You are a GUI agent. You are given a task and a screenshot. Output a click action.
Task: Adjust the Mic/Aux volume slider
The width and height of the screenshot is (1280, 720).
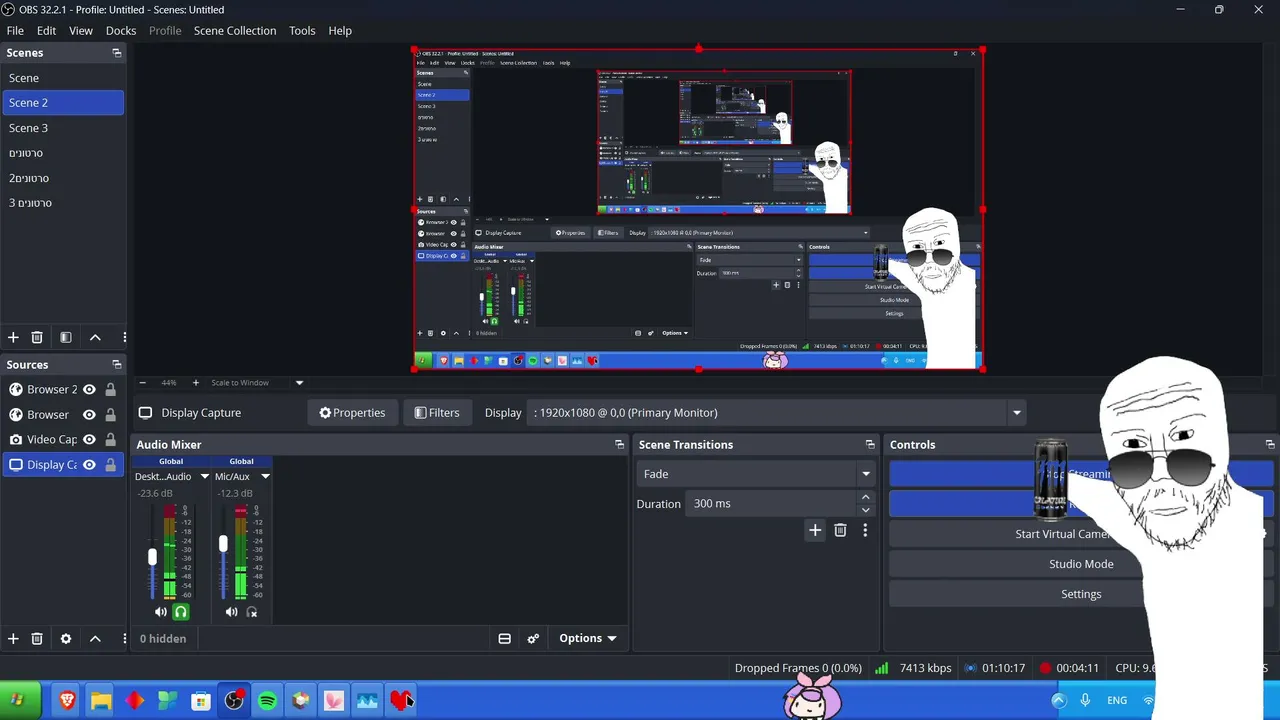click(223, 543)
